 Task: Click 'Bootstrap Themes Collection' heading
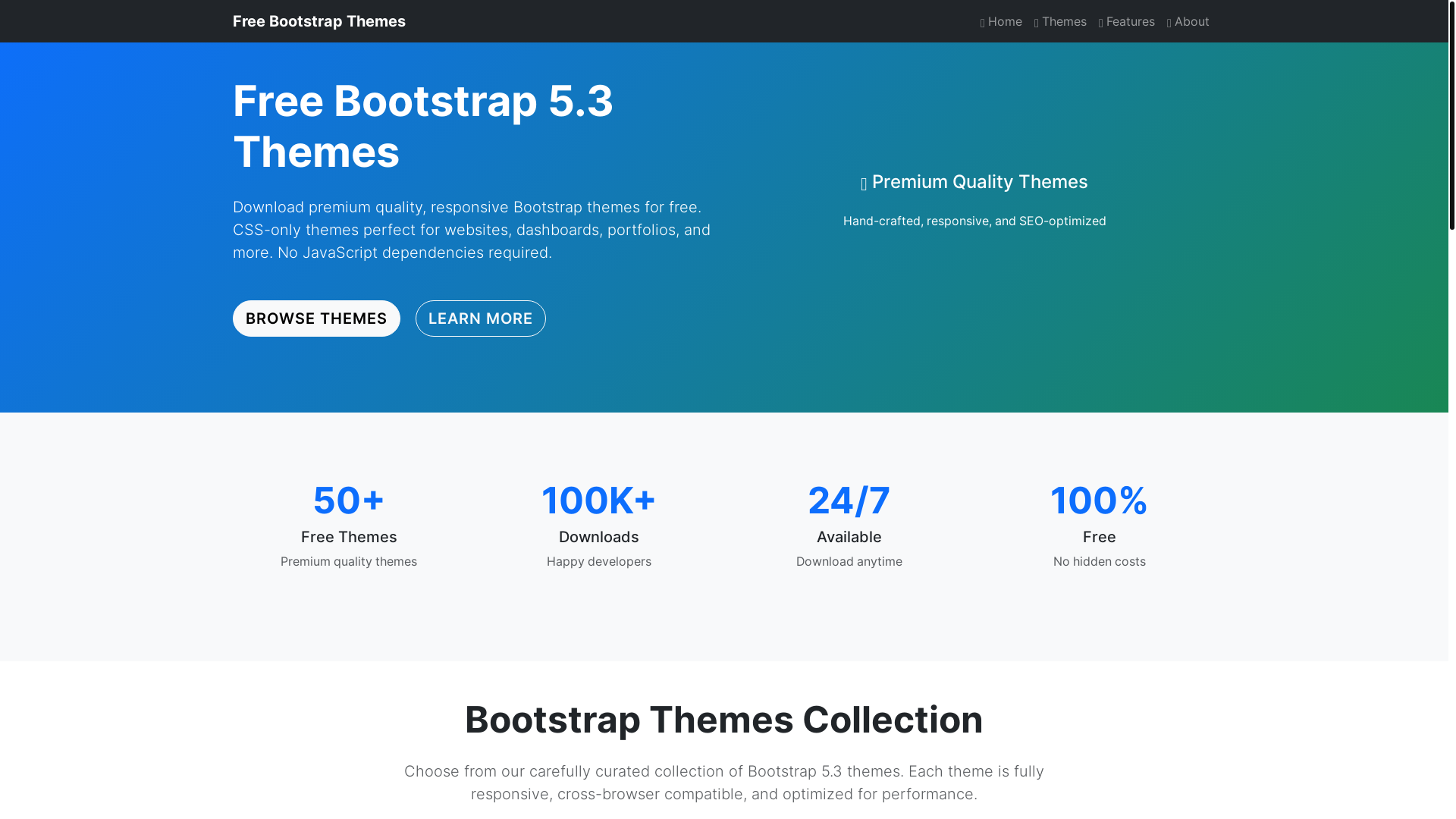(x=724, y=720)
